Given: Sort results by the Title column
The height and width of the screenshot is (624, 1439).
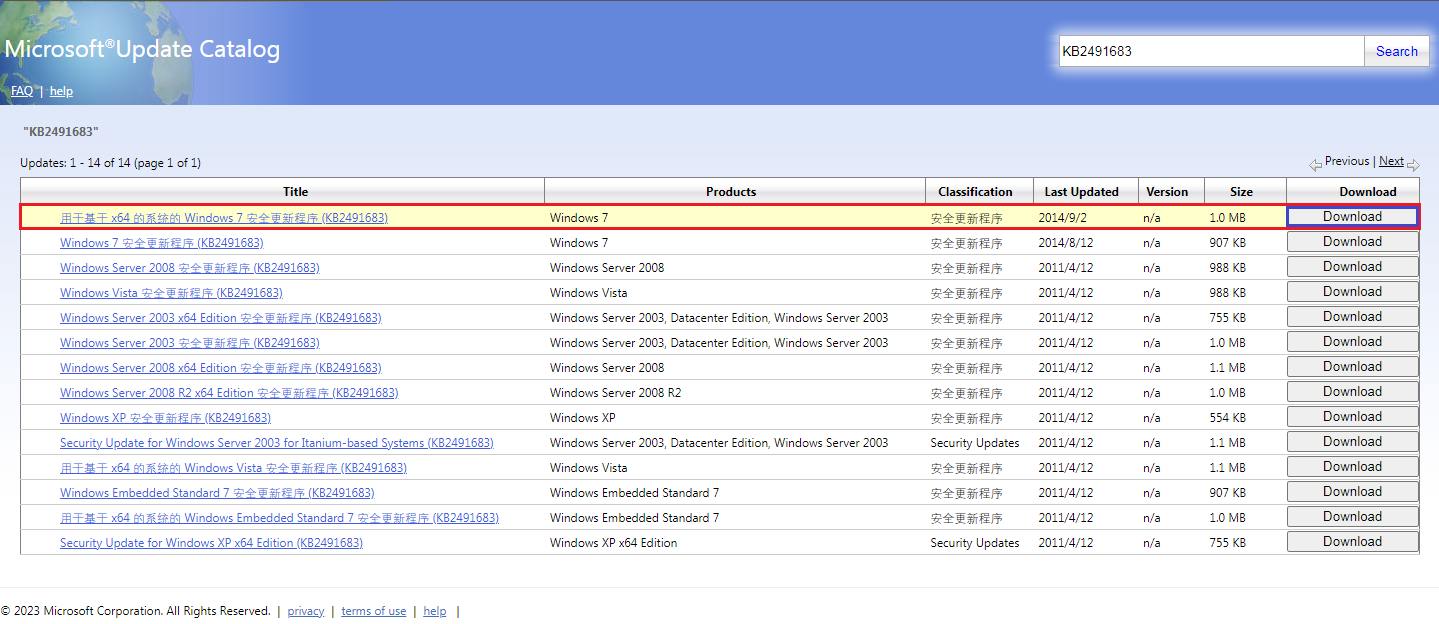Looking at the screenshot, I should pyautogui.click(x=294, y=190).
